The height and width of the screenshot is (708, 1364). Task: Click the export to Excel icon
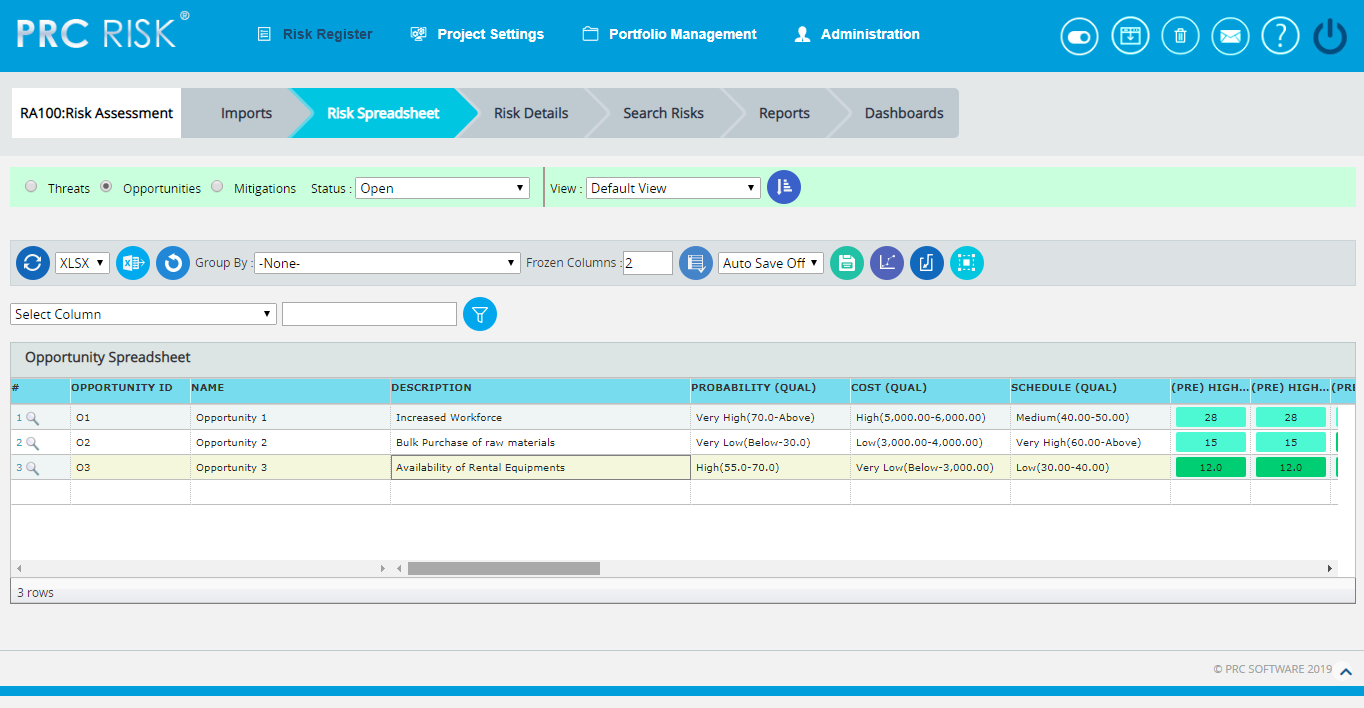133,263
